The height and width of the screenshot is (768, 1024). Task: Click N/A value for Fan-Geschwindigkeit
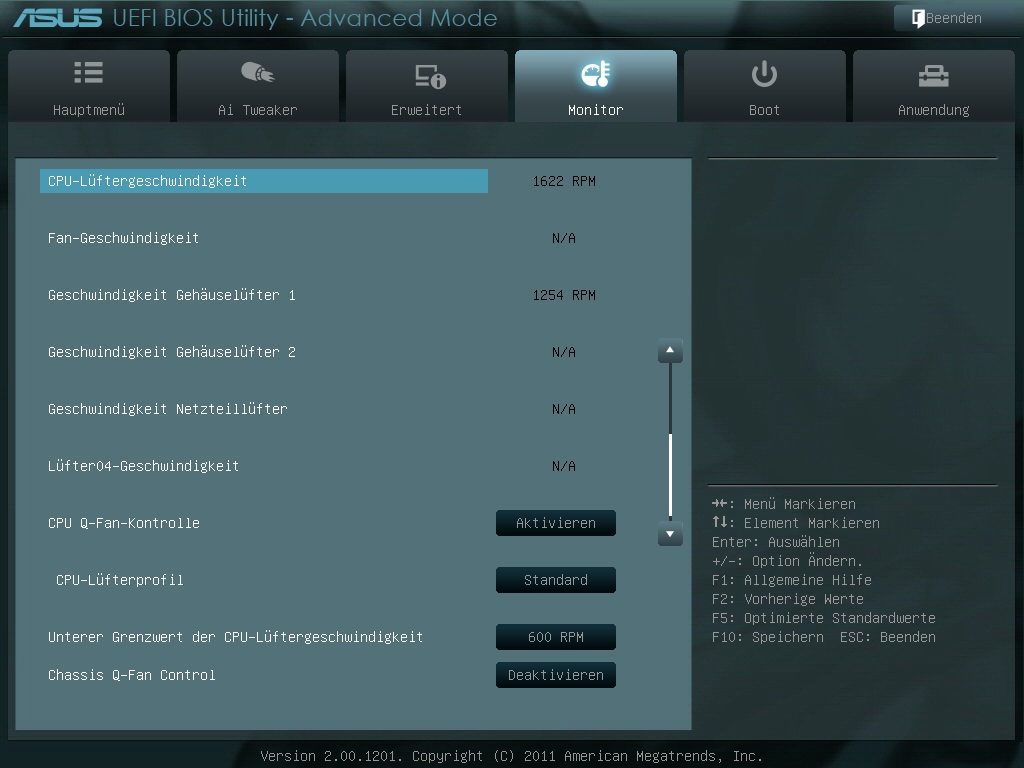tap(564, 238)
